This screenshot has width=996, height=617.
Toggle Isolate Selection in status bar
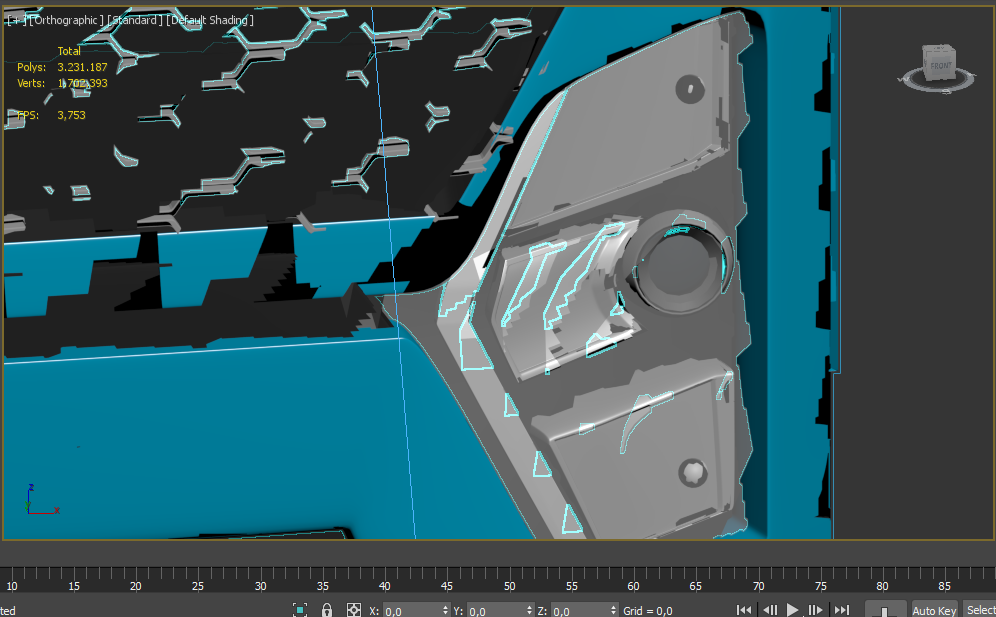(x=300, y=610)
